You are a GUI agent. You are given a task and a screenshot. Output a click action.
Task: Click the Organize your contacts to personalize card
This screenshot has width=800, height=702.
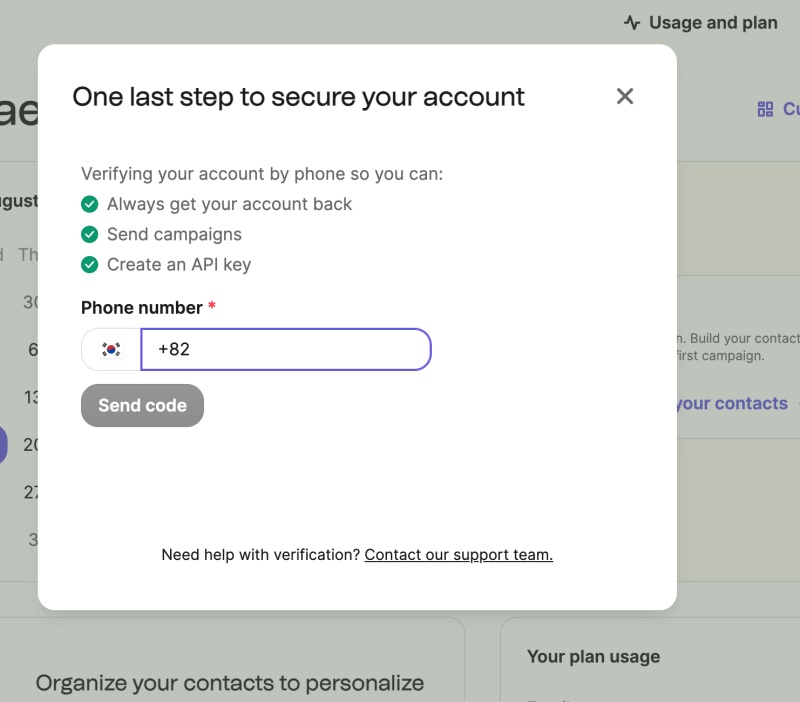[230, 683]
